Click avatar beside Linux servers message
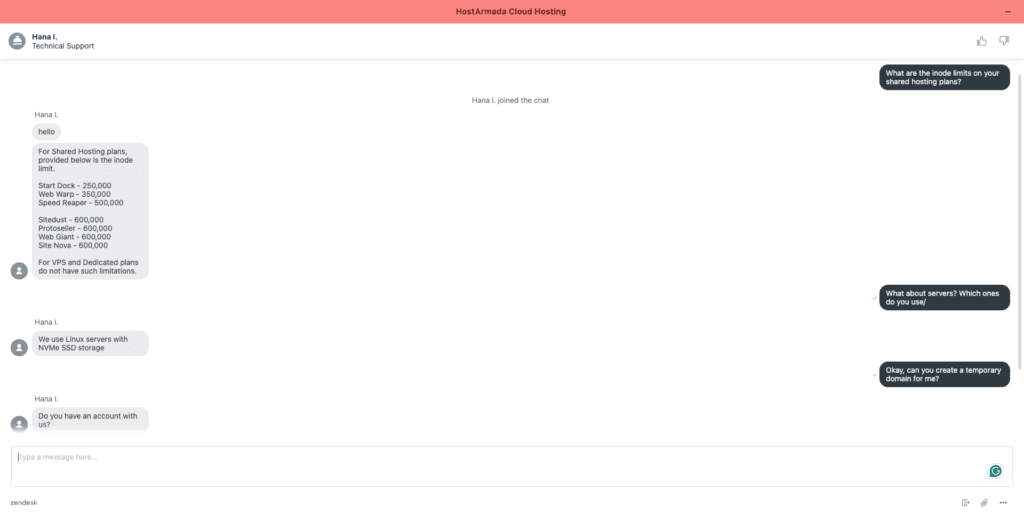 point(19,347)
